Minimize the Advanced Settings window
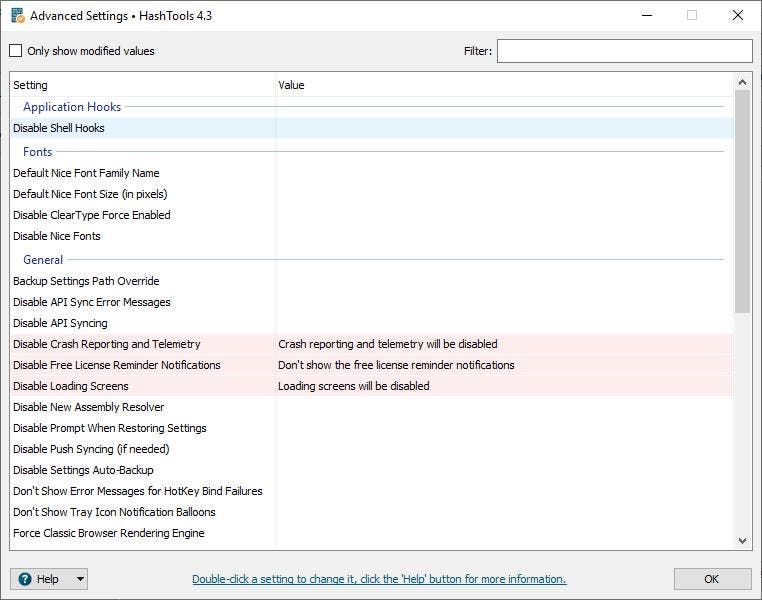The image size is (762, 600). pyautogui.click(x=647, y=16)
